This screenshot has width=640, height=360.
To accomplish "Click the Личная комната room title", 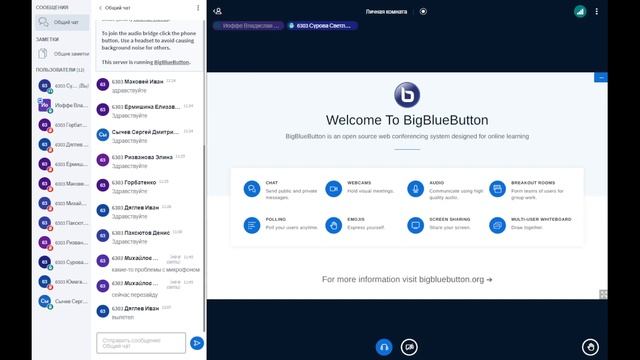I will pyautogui.click(x=386, y=11).
